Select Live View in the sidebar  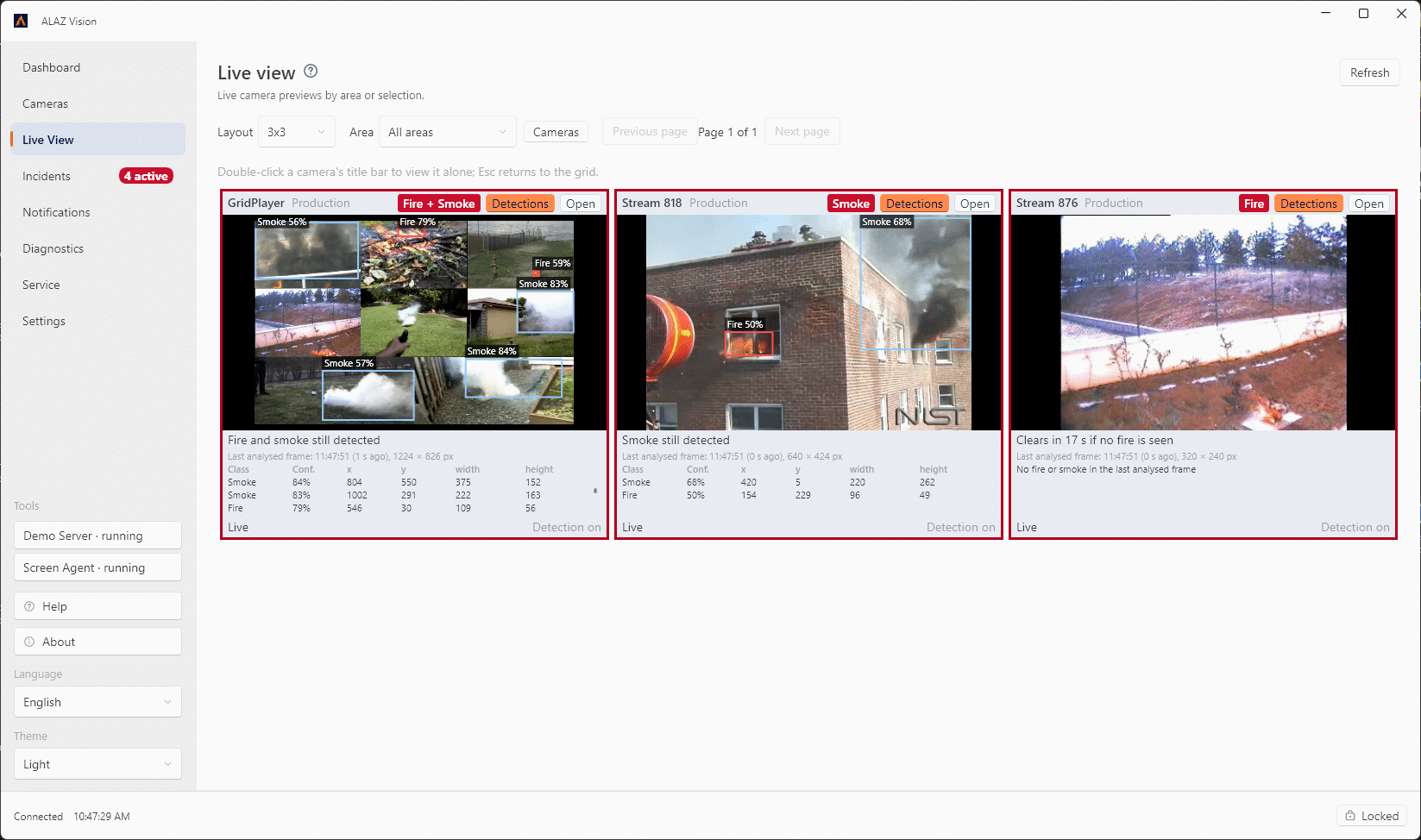[97, 140]
